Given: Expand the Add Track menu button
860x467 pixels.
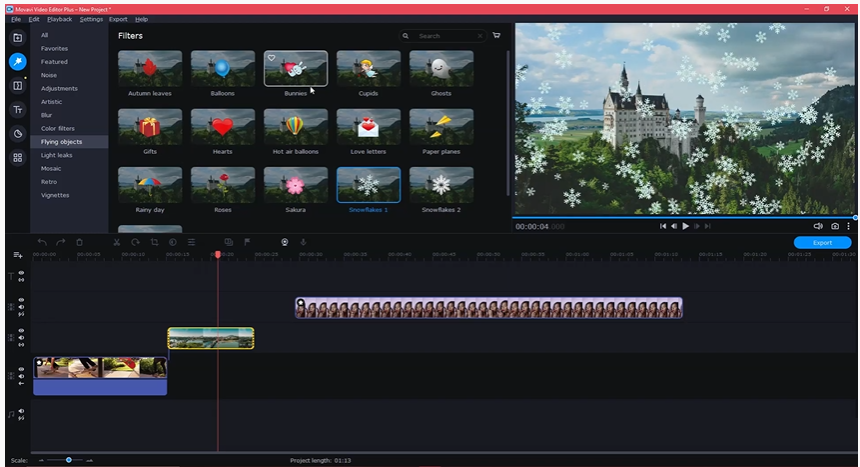Looking at the screenshot, I should [17, 256].
